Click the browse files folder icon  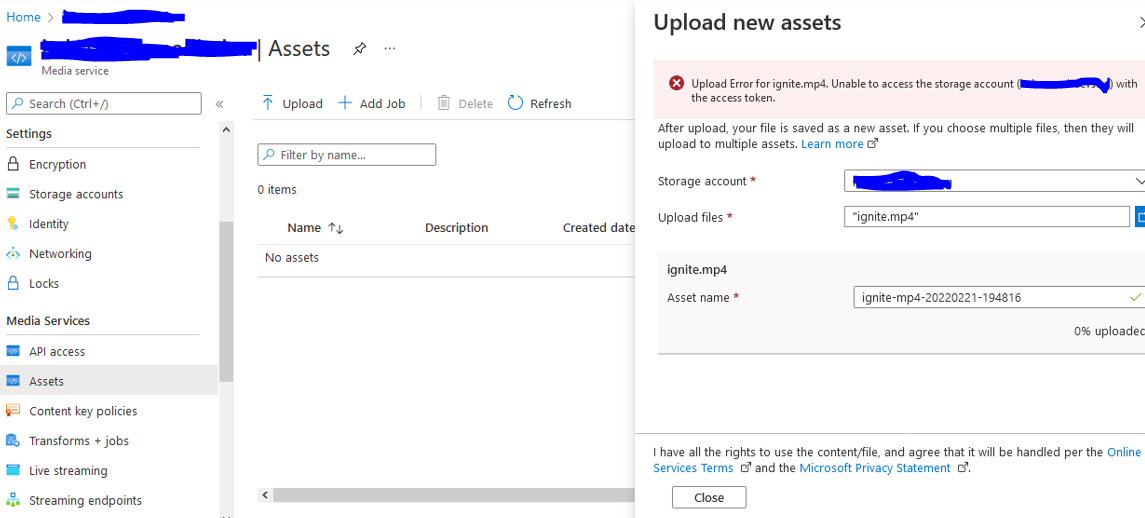point(1140,217)
